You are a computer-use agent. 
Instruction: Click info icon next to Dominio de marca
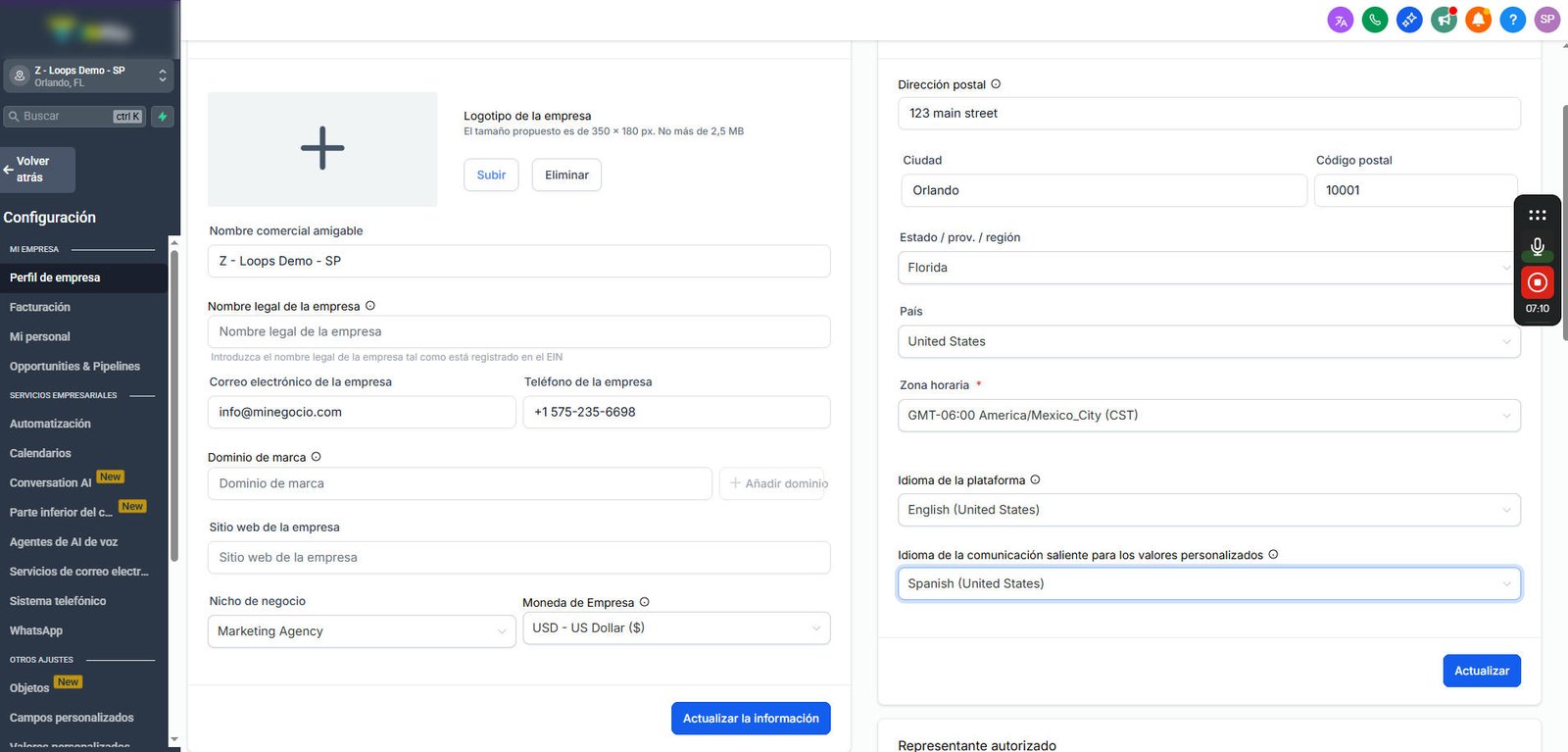coord(317,457)
